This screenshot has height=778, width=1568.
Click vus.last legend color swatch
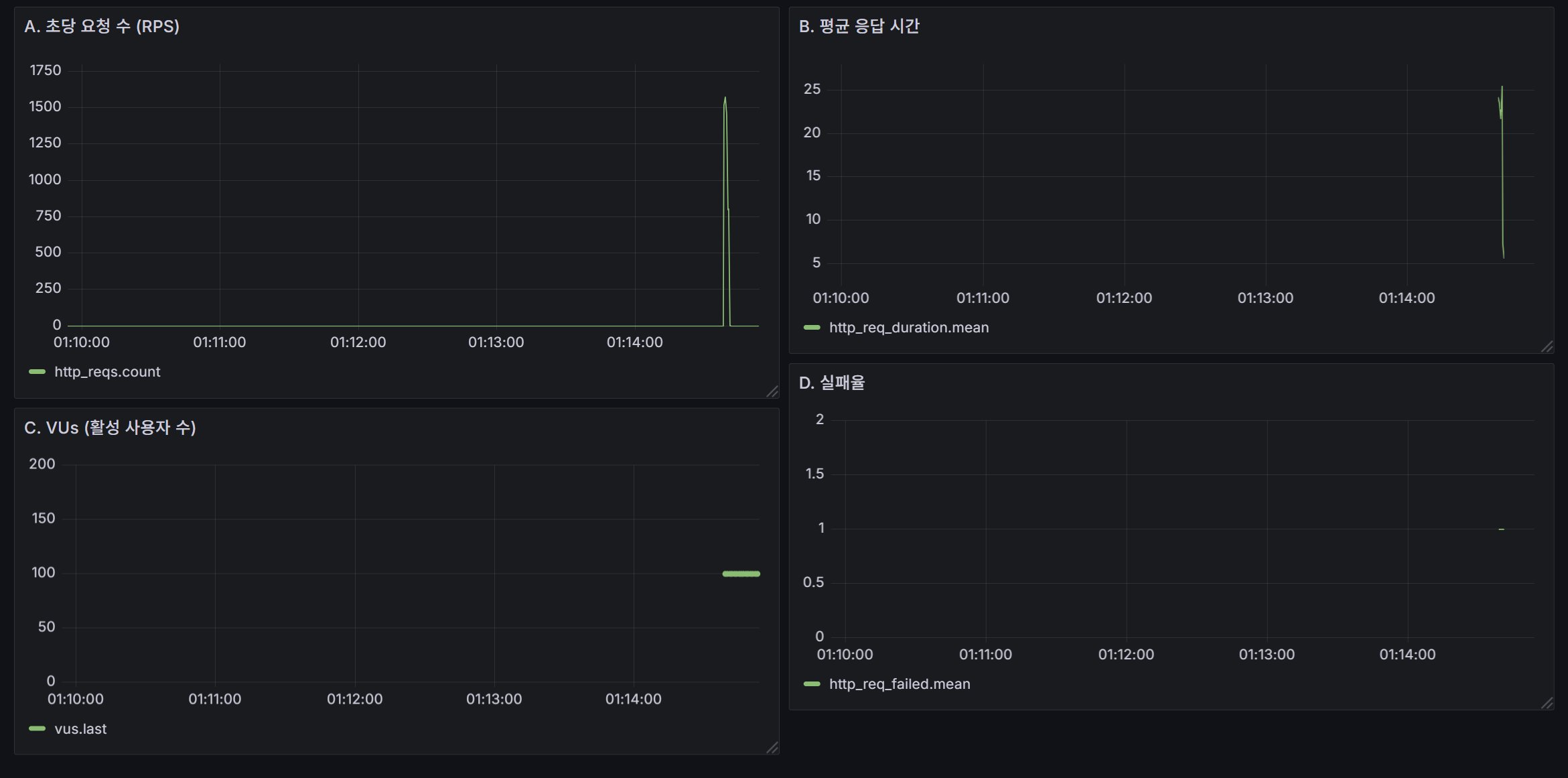38,728
